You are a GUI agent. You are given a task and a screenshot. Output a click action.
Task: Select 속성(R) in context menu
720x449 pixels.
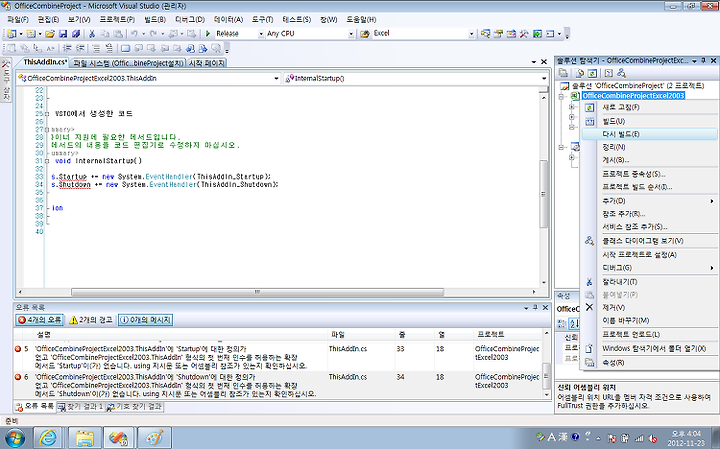coord(649,363)
